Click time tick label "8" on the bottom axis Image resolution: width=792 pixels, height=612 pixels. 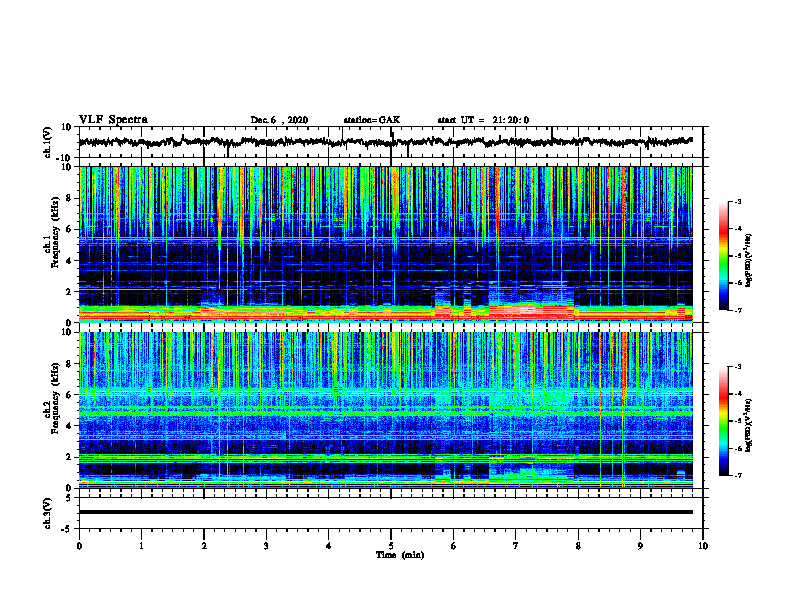578,546
